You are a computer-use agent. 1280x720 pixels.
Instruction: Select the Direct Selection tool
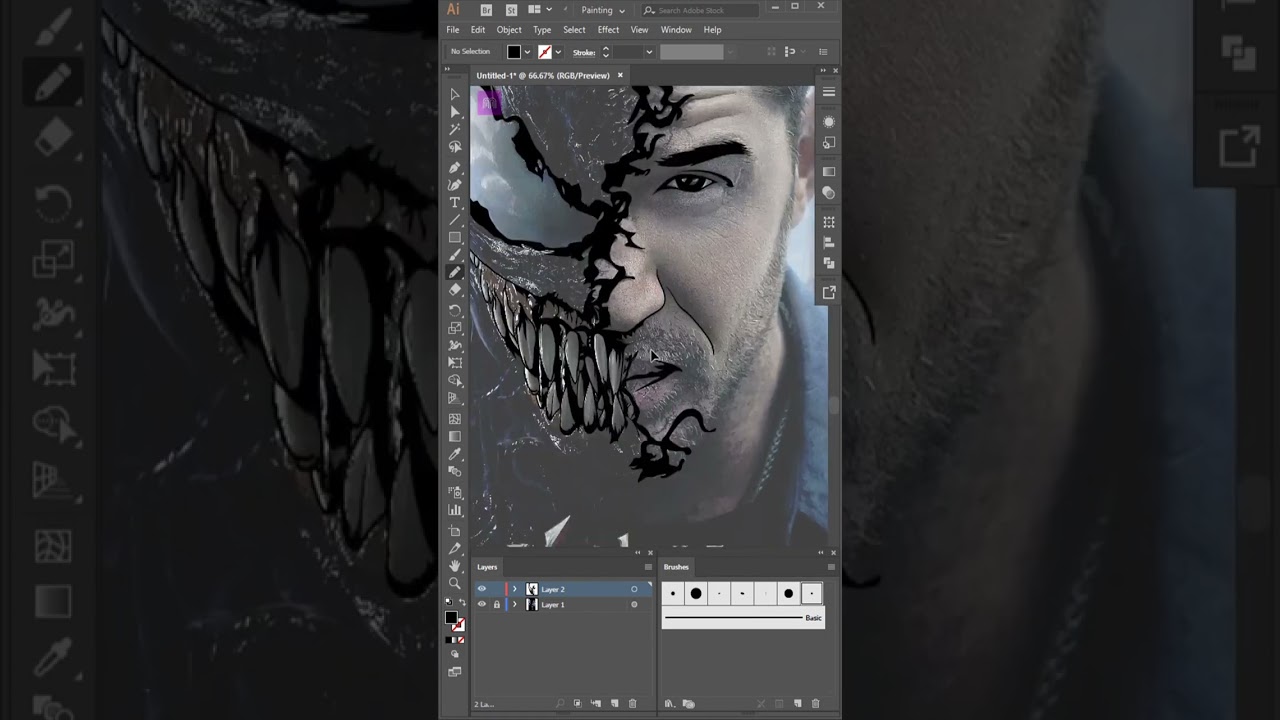(x=455, y=111)
